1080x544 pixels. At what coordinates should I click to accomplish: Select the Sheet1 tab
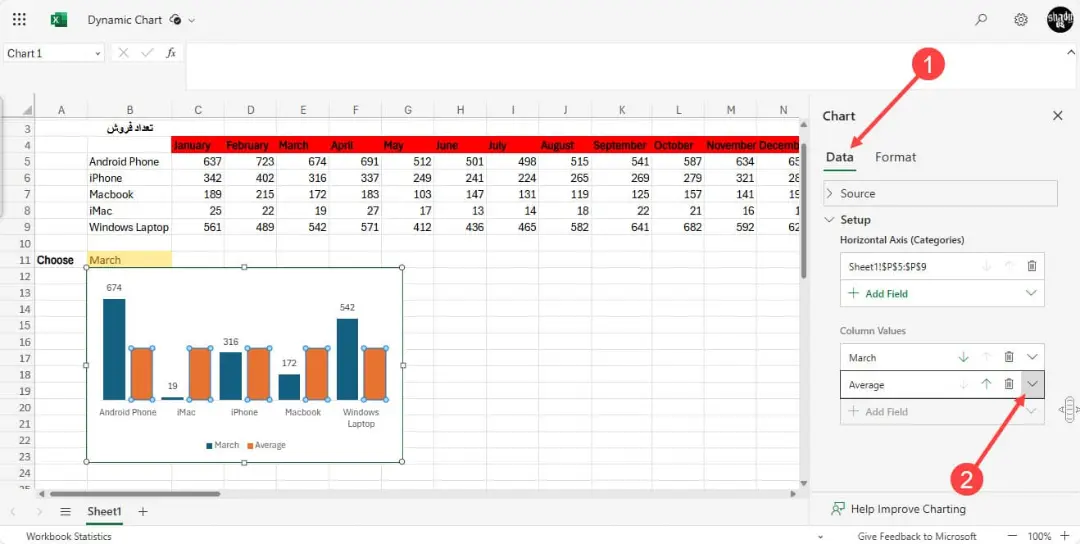(x=104, y=512)
